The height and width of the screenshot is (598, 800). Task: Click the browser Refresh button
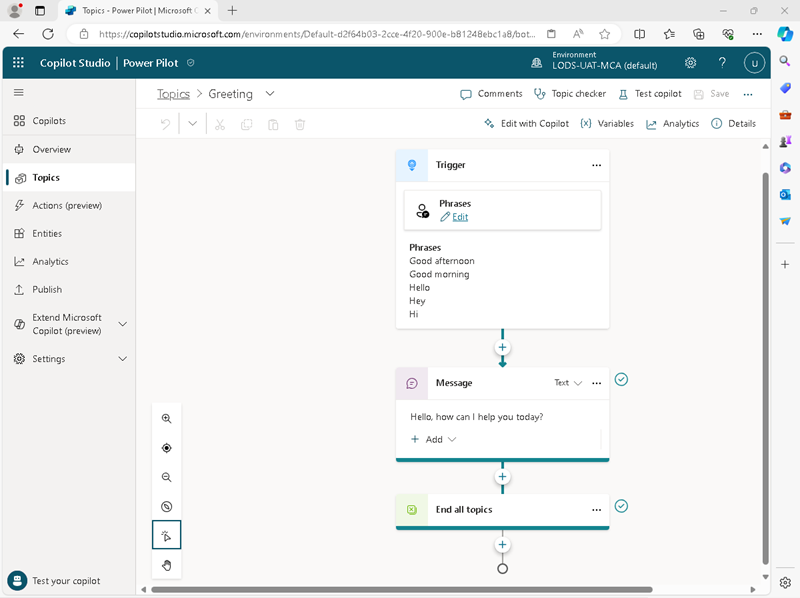coord(48,34)
